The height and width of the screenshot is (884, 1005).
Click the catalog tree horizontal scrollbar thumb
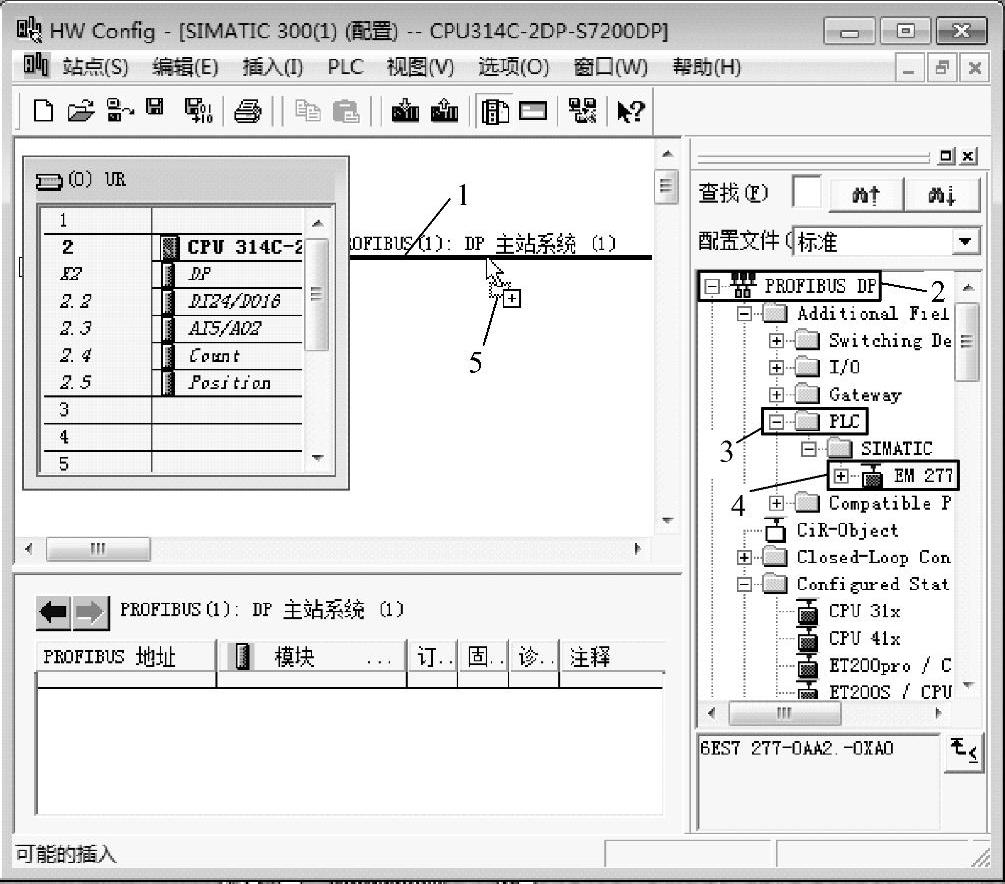coord(785,713)
